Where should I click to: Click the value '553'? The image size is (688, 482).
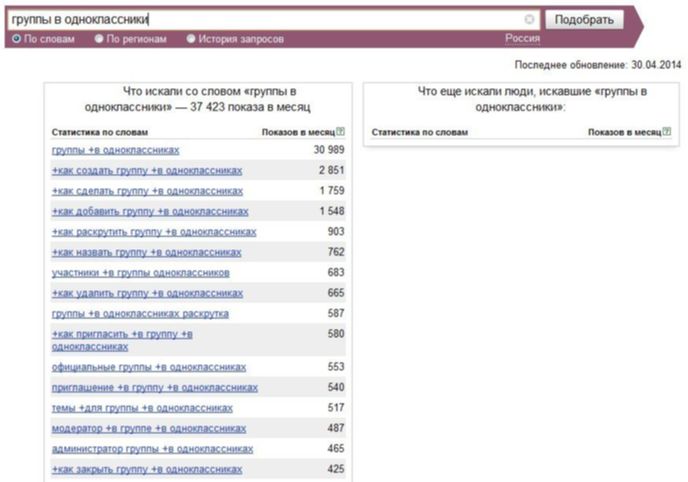336,367
